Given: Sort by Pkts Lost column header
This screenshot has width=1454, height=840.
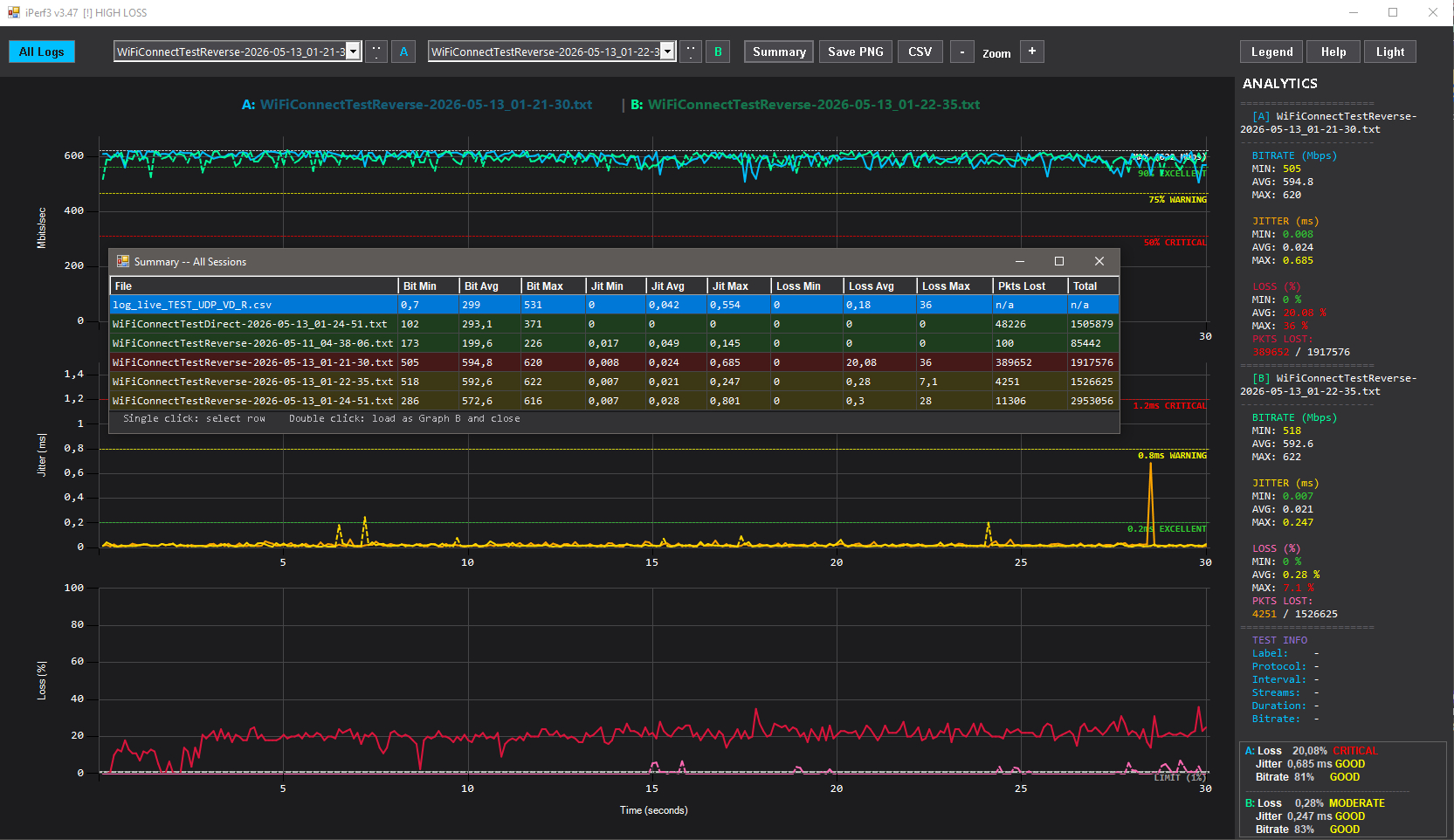Looking at the screenshot, I should point(1031,286).
